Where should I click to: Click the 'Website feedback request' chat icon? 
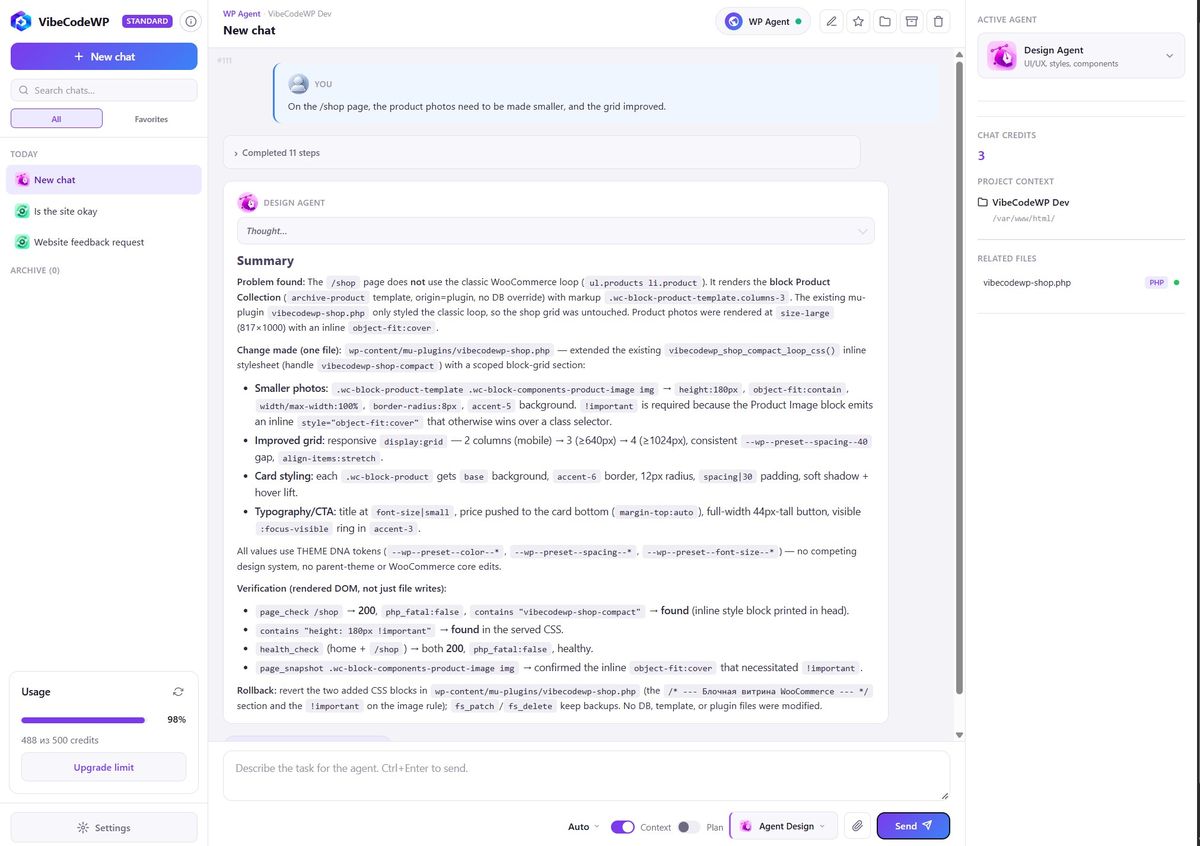[22, 242]
